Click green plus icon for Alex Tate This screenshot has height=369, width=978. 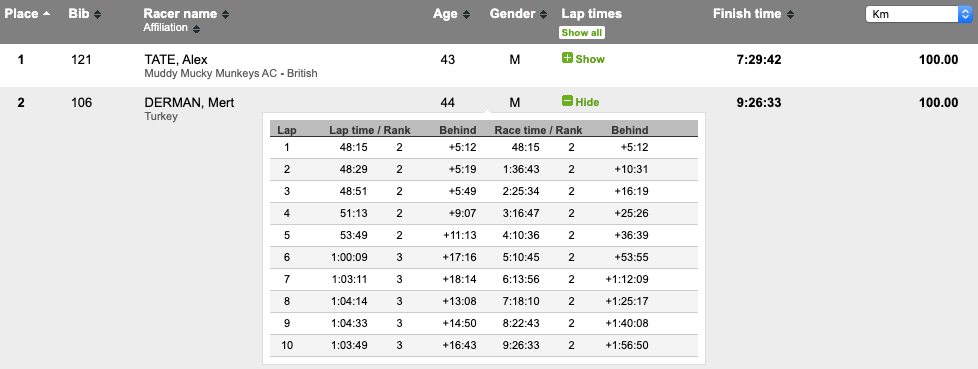pos(568,58)
